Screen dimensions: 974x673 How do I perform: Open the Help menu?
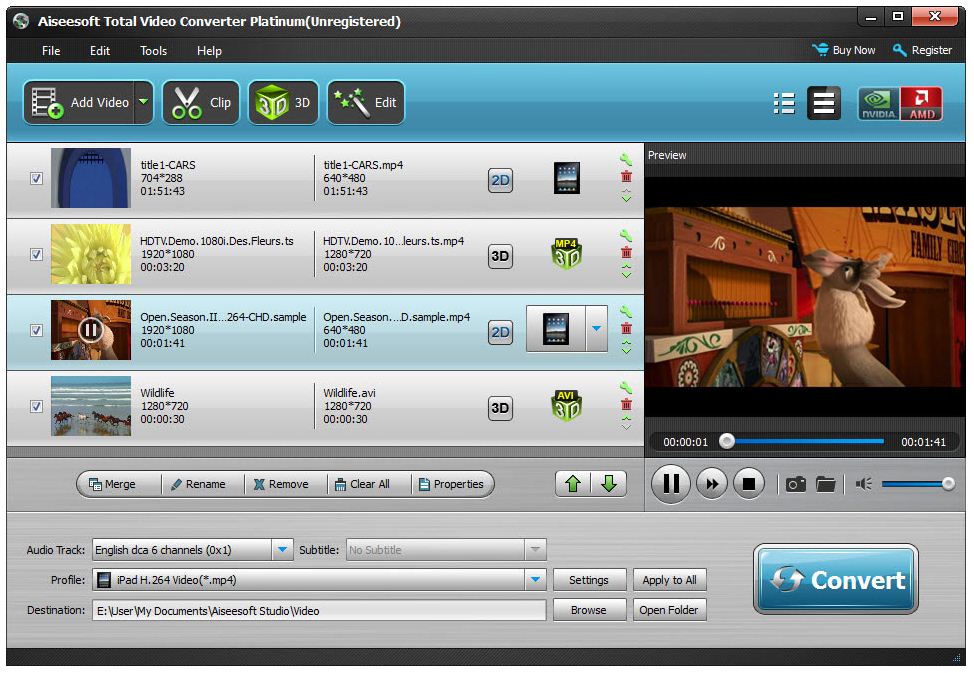coord(209,50)
